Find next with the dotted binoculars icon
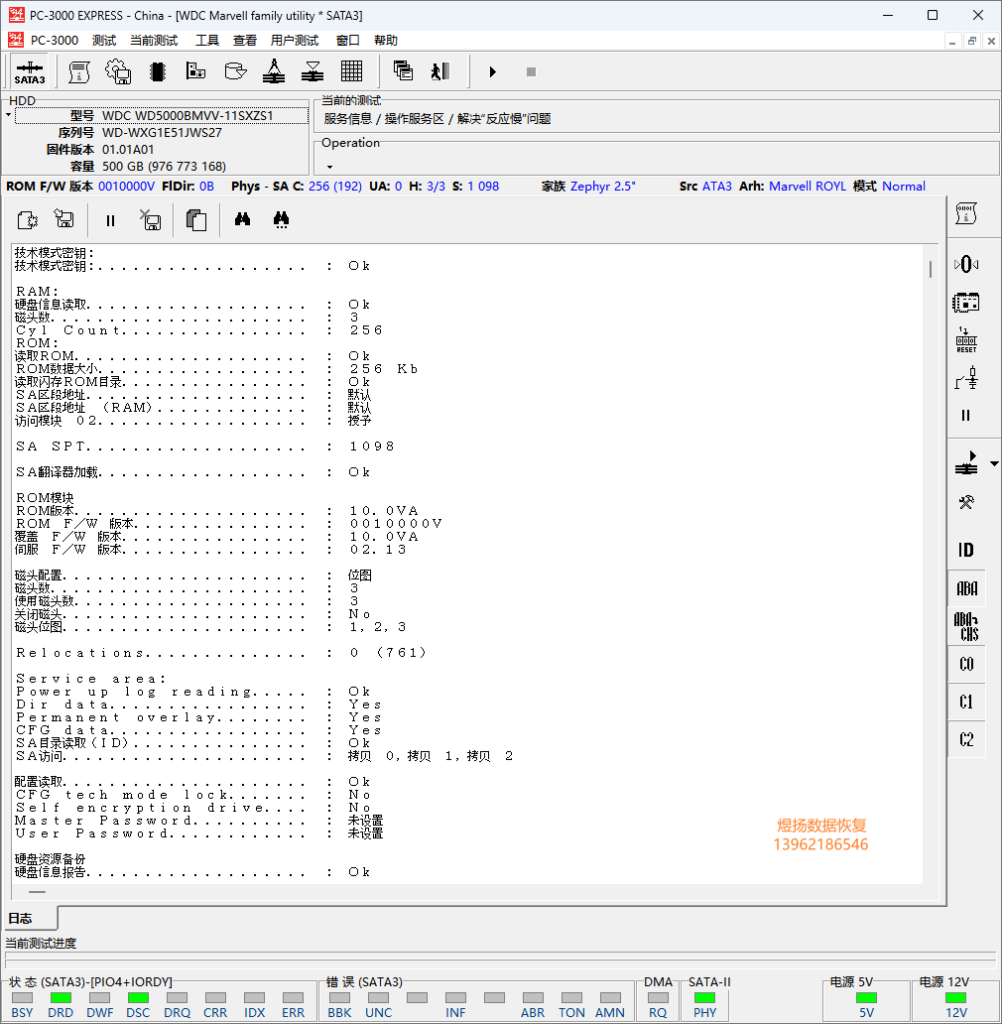Image resolution: width=1002 pixels, height=1024 pixels. [x=281, y=220]
